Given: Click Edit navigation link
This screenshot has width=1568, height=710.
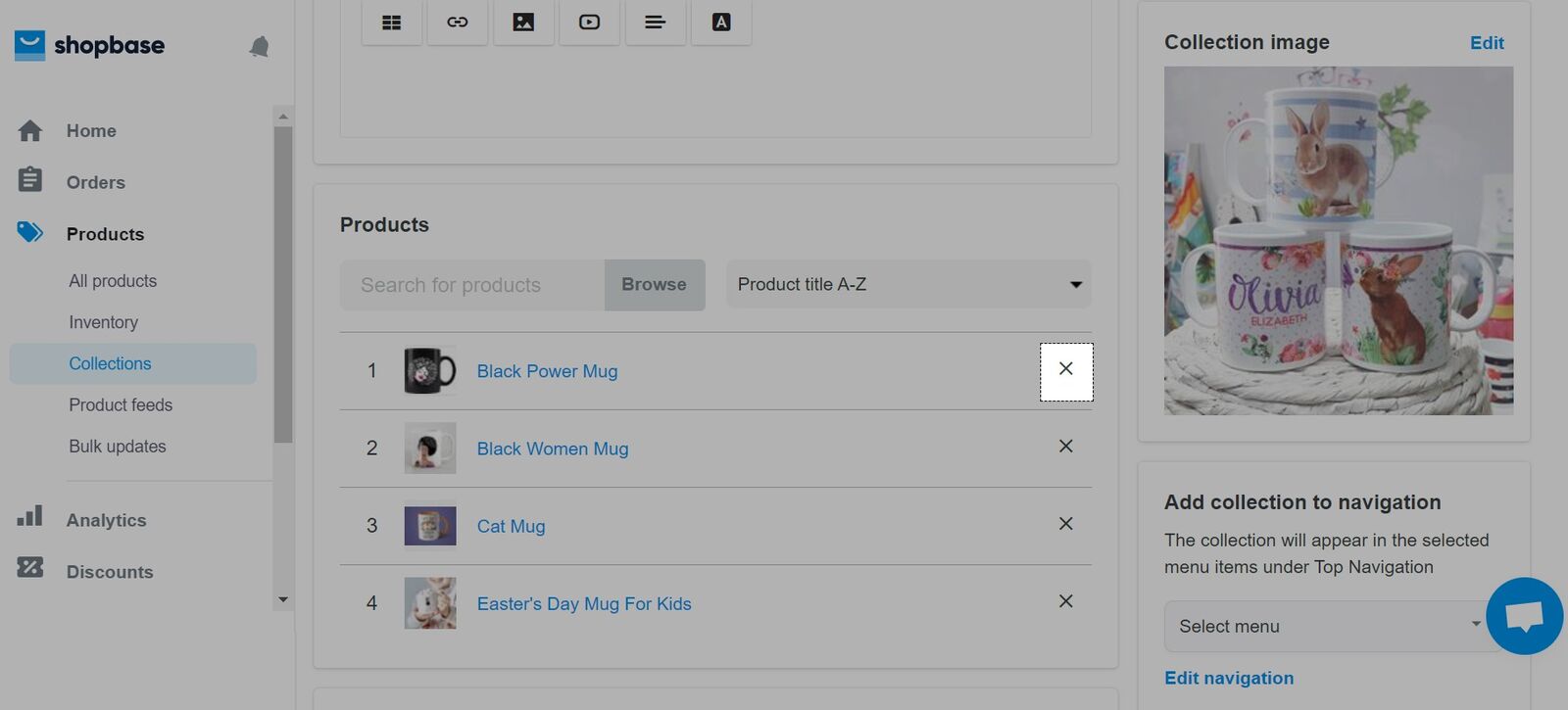Looking at the screenshot, I should click(x=1228, y=679).
